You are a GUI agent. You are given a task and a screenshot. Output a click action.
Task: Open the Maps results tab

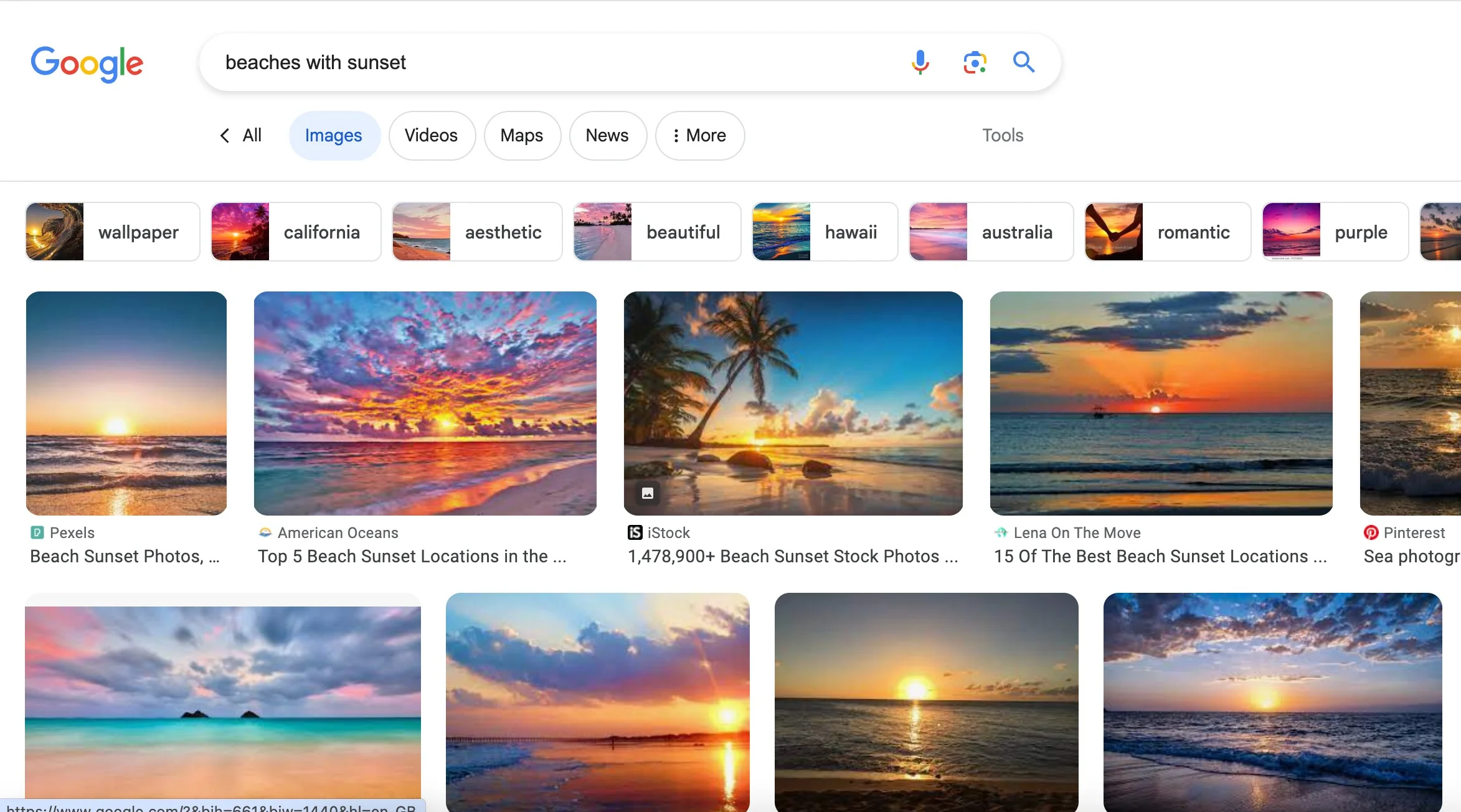[521, 135]
